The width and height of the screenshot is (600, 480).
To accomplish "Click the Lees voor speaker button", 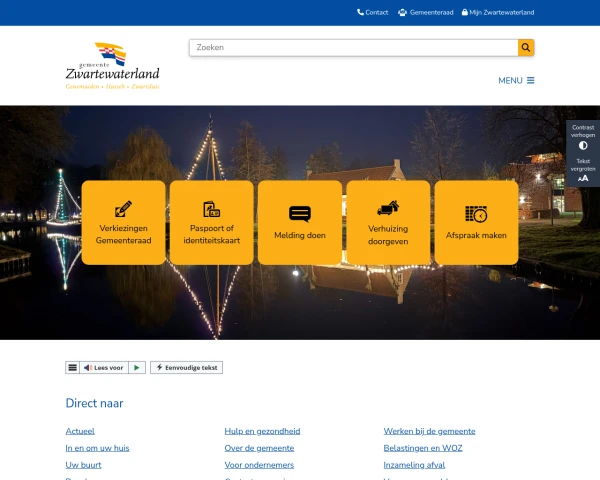I will click(104, 368).
